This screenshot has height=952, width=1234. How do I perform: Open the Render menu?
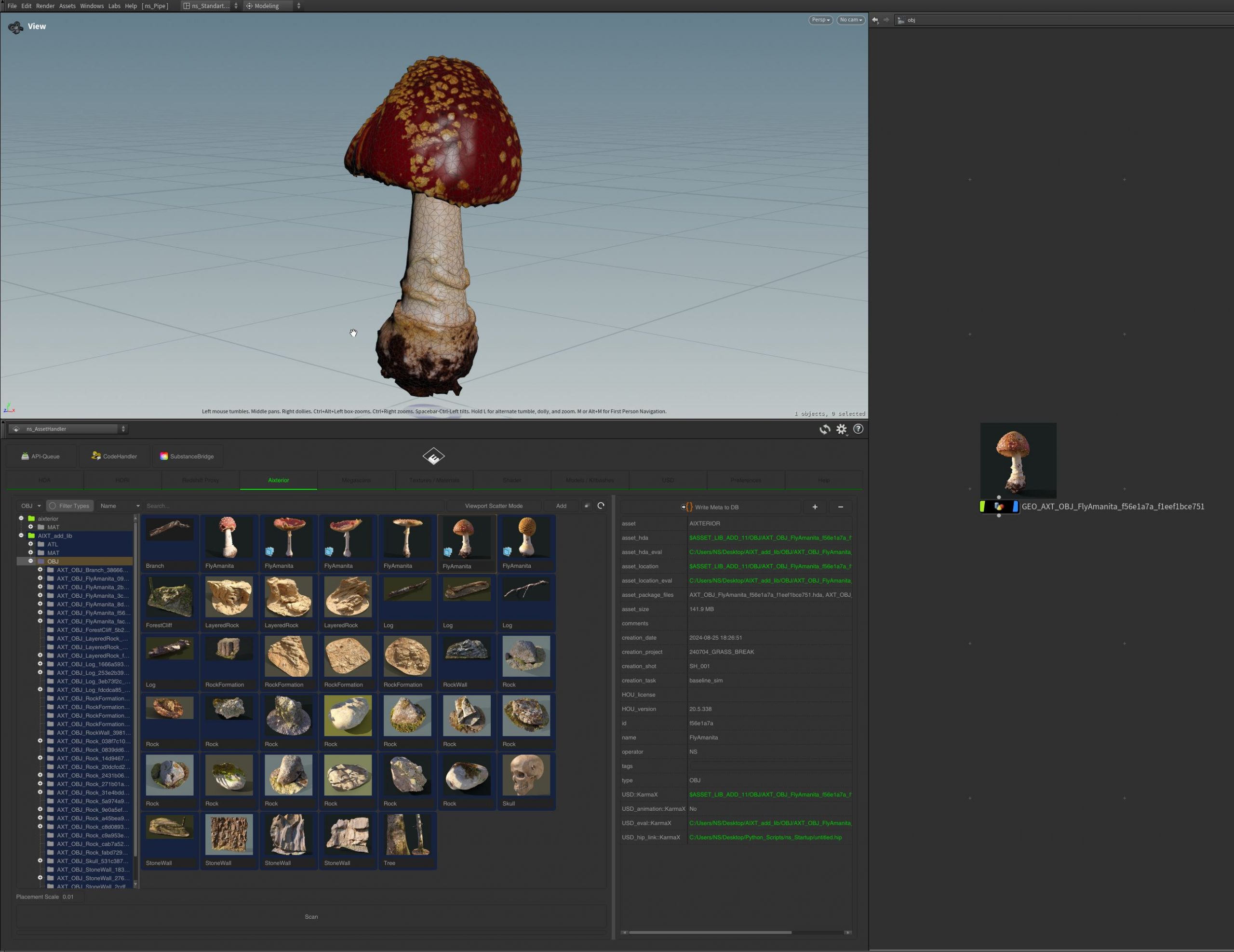(x=45, y=6)
